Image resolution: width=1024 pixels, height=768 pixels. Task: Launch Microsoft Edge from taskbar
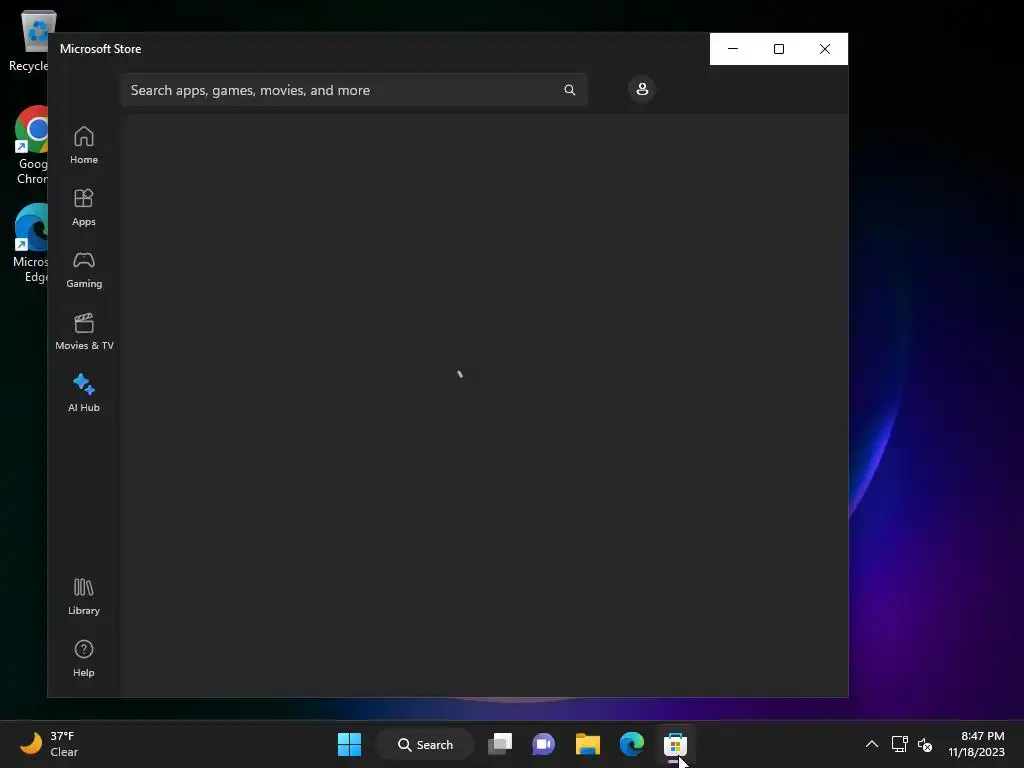tap(632, 744)
